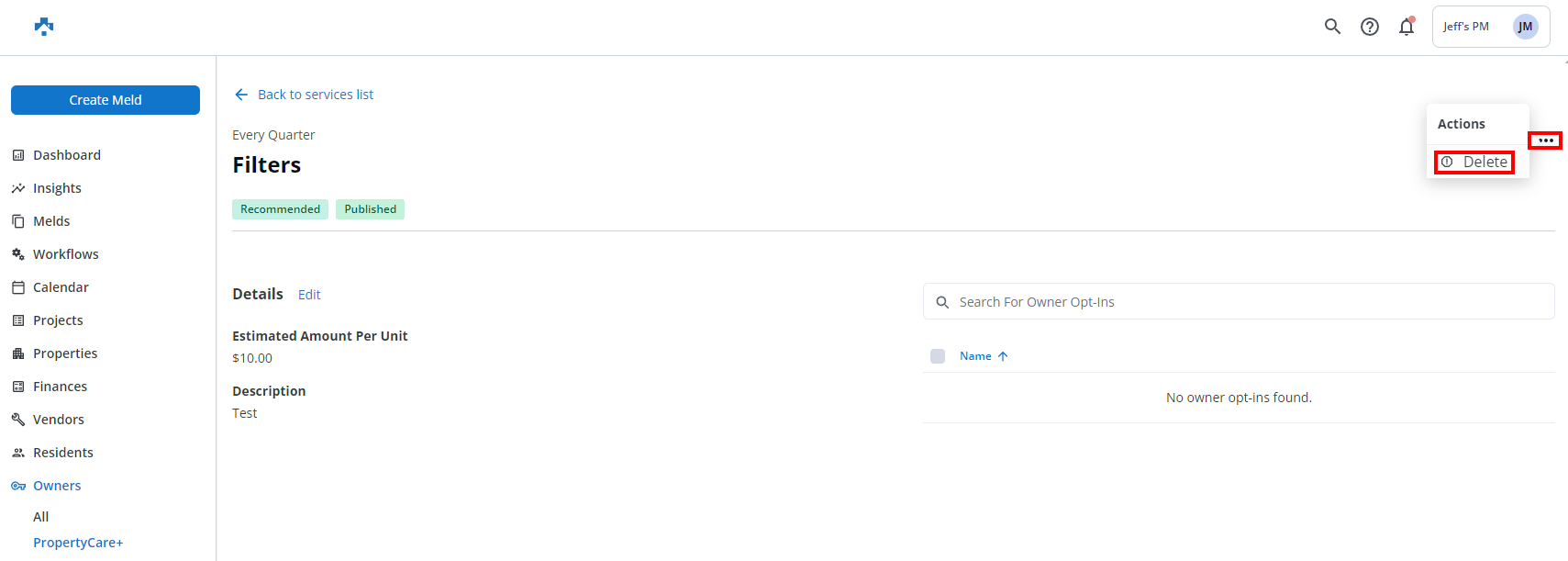This screenshot has width=1568, height=561.
Task: Open the notifications bell
Action: click(1406, 27)
